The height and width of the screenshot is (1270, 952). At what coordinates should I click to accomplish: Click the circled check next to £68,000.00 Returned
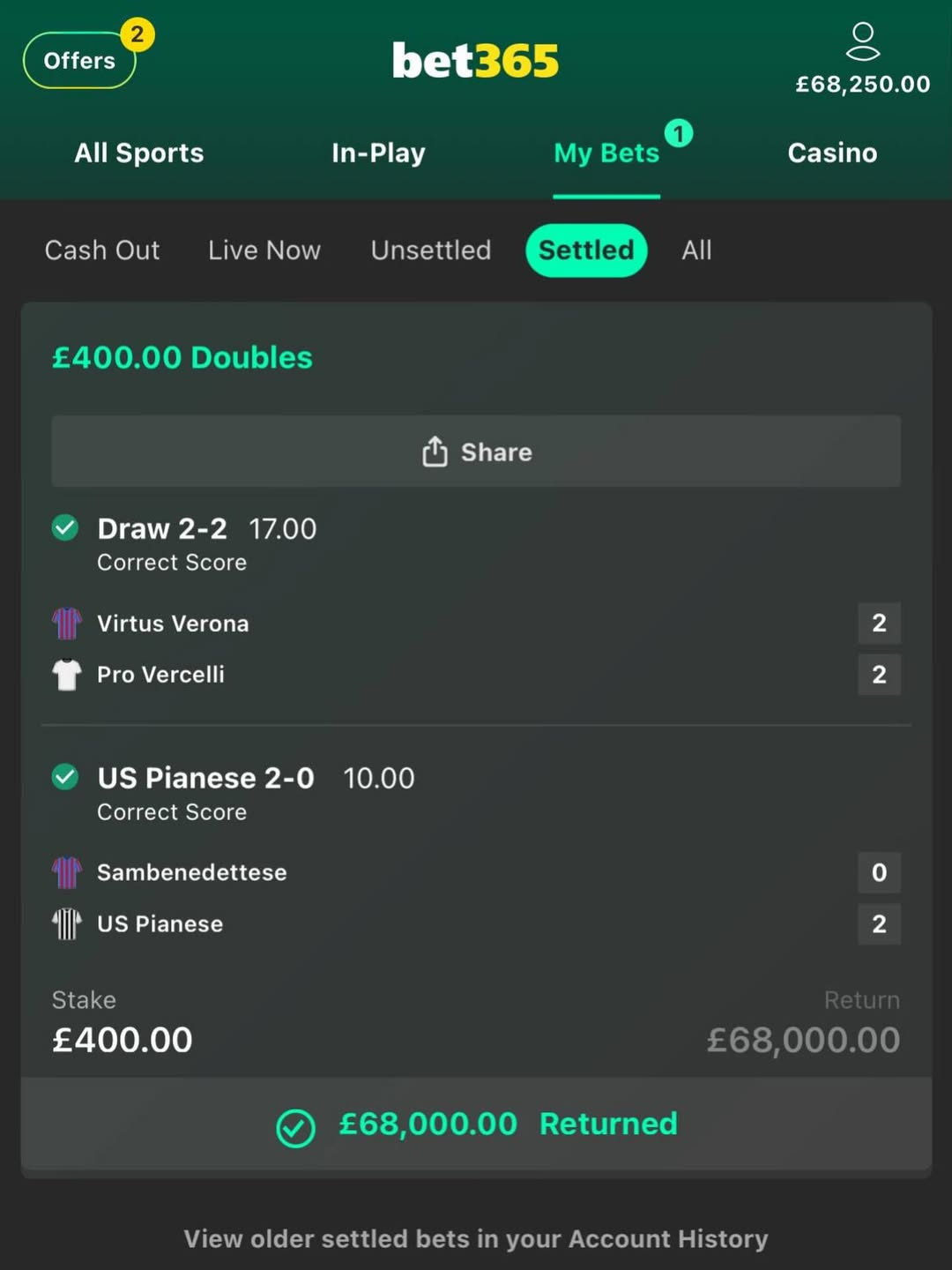295,1127
